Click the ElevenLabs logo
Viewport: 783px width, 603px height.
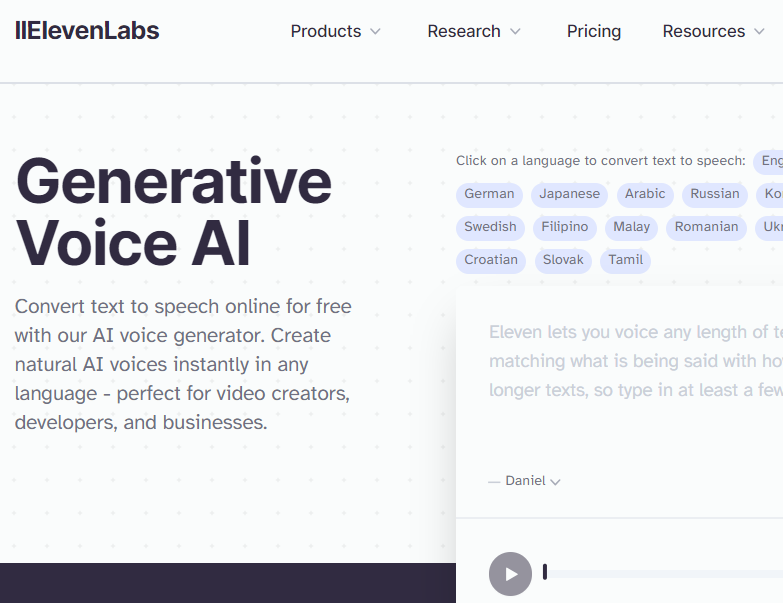coord(88,31)
